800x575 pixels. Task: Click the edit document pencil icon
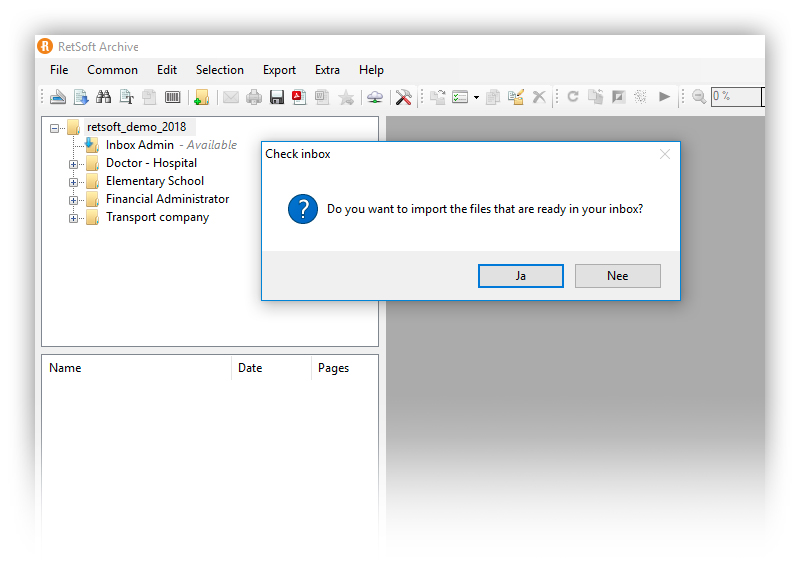pos(516,97)
